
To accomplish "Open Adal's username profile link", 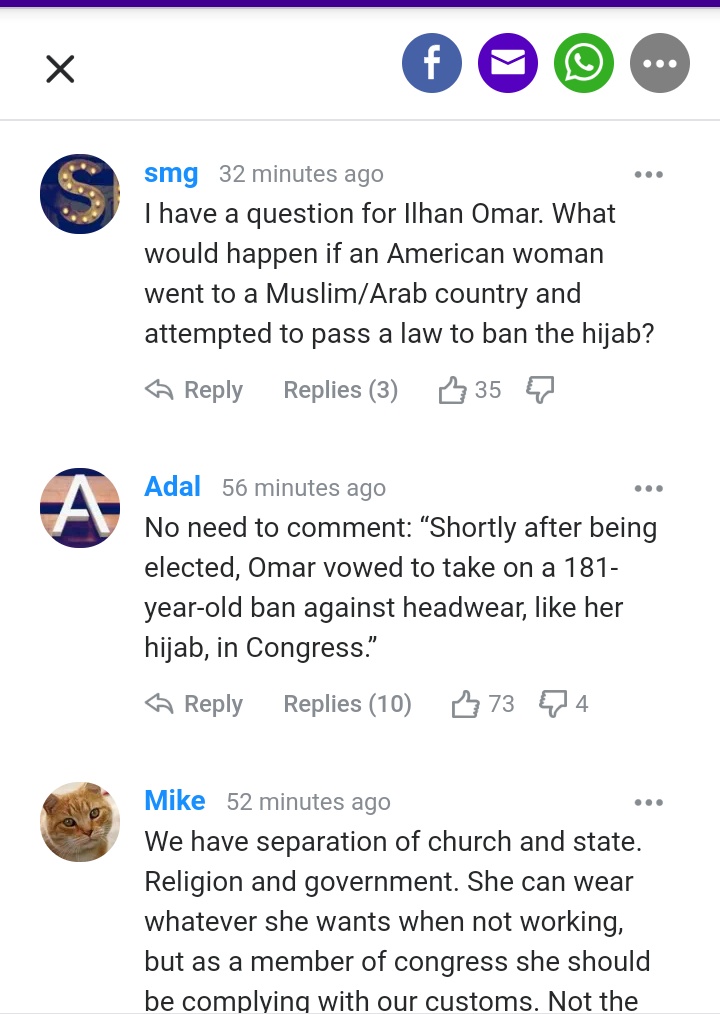I will click(x=172, y=487).
